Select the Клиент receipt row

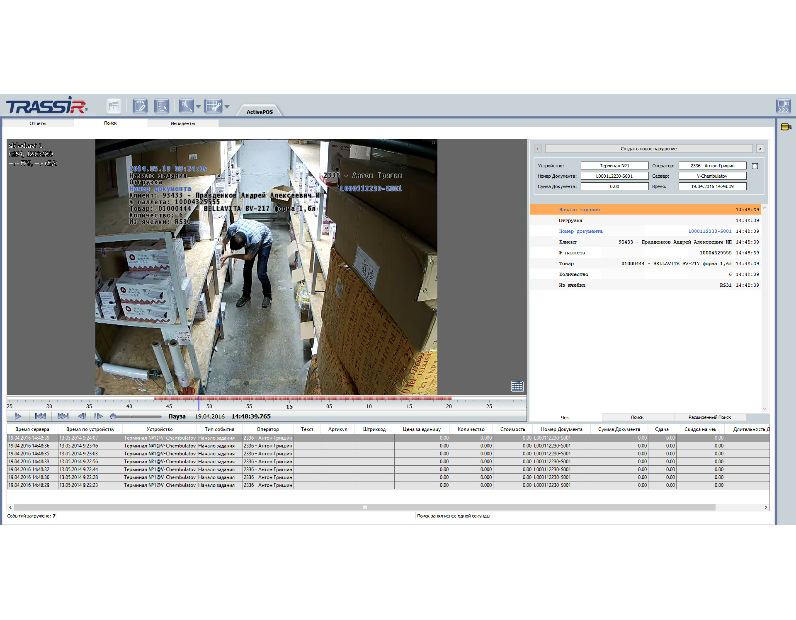pyautogui.click(x=645, y=242)
